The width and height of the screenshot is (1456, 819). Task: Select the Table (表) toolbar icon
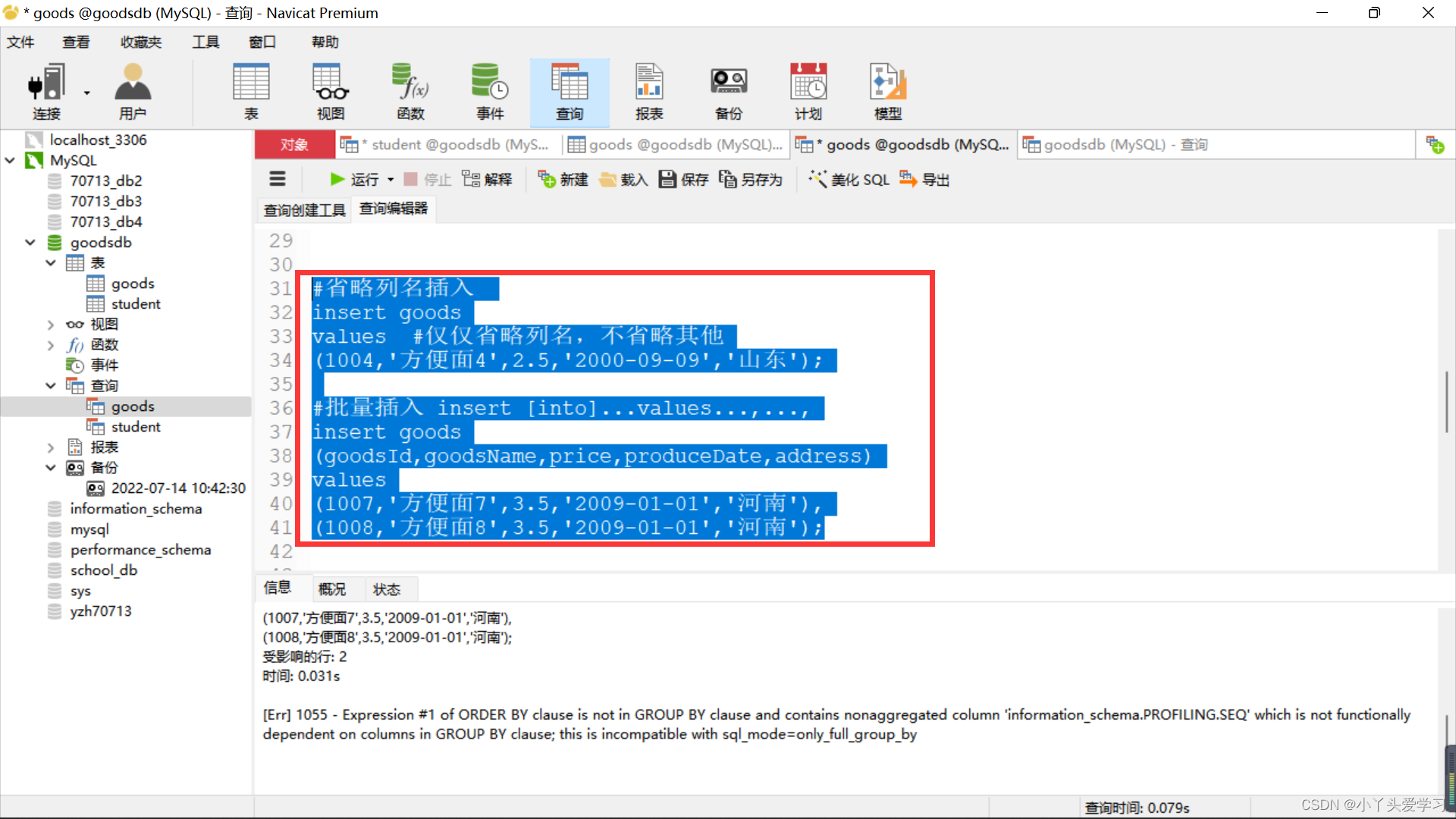251,92
